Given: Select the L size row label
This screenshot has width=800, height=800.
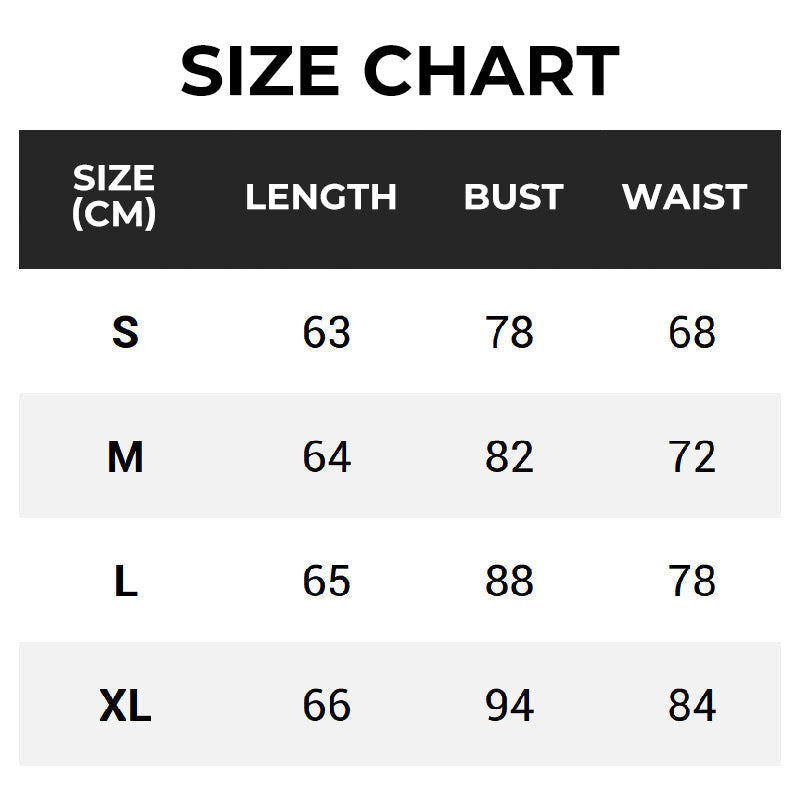Looking at the screenshot, I should [x=125, y=581].
